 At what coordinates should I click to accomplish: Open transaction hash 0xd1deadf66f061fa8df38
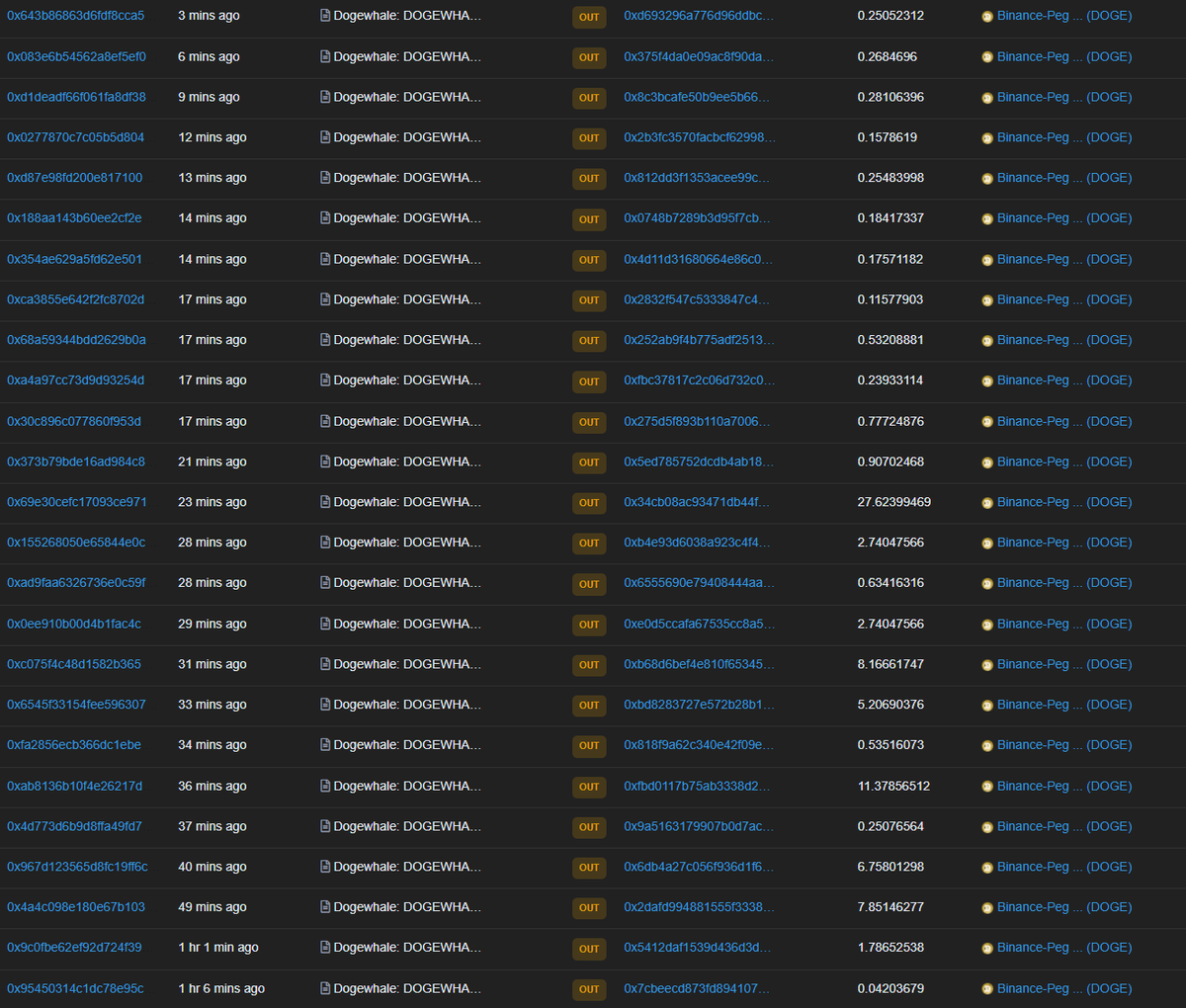(x=76, y=97)
